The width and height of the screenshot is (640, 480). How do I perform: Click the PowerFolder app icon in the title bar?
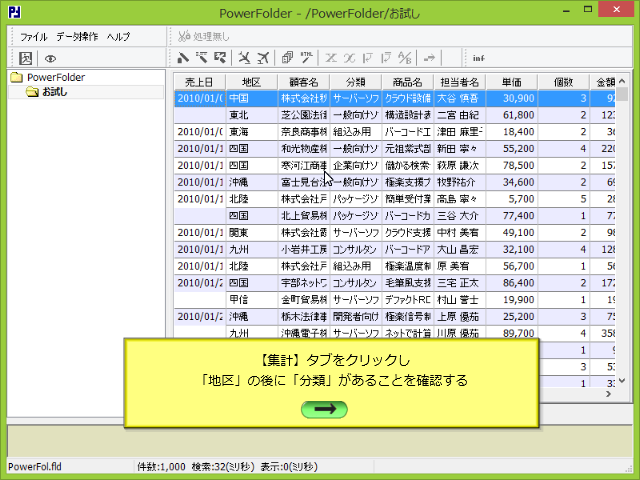pyautogui.click(x=14, y=12)
